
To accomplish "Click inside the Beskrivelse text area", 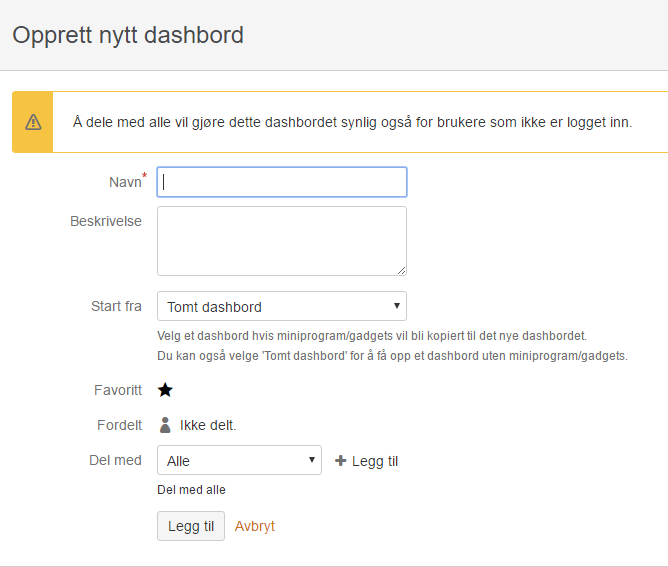I will tap(281, 240).
